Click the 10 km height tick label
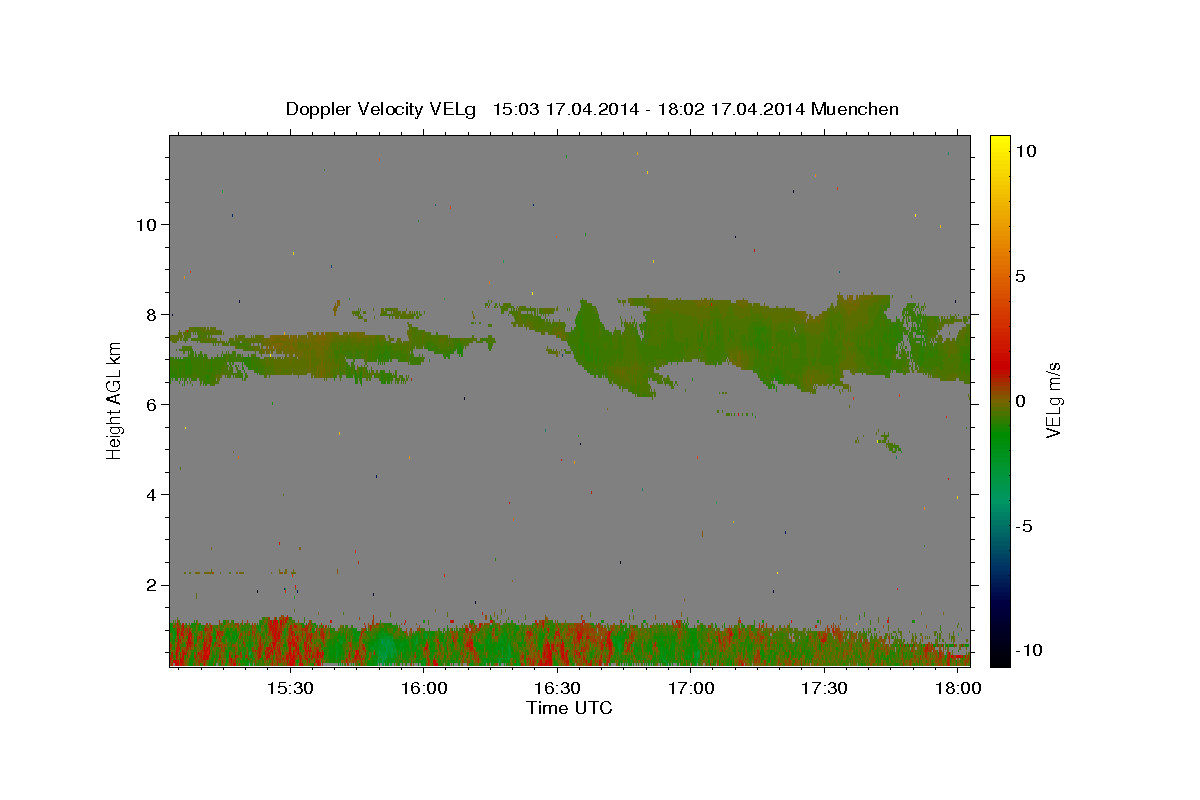Image resolution: width=1200 pixels, height=800 pixels. click(x=146, y=224)
